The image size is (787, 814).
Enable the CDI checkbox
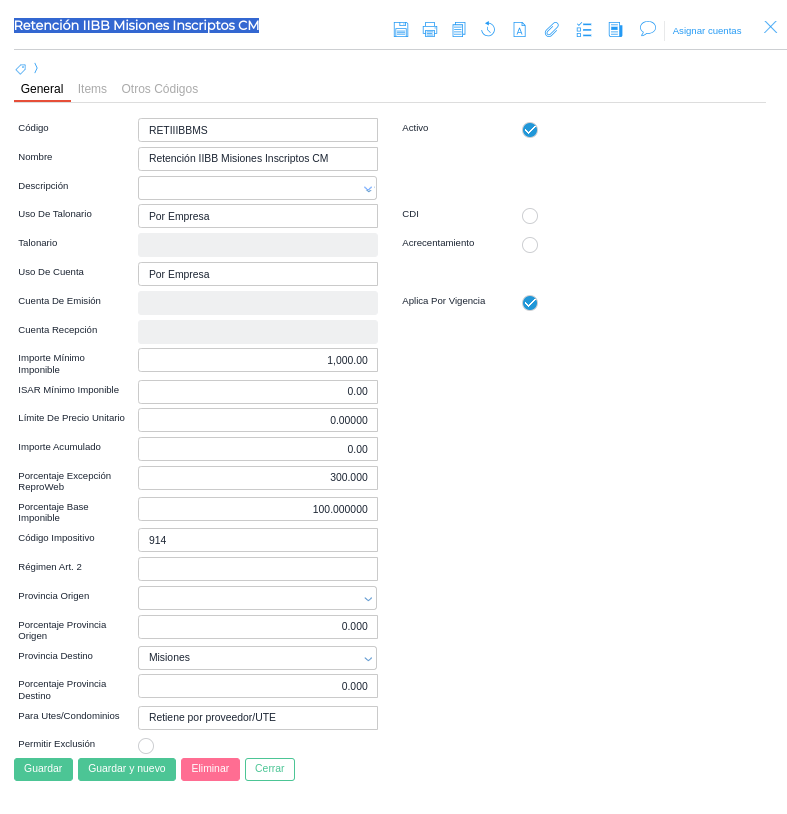[x=530, y=216]
